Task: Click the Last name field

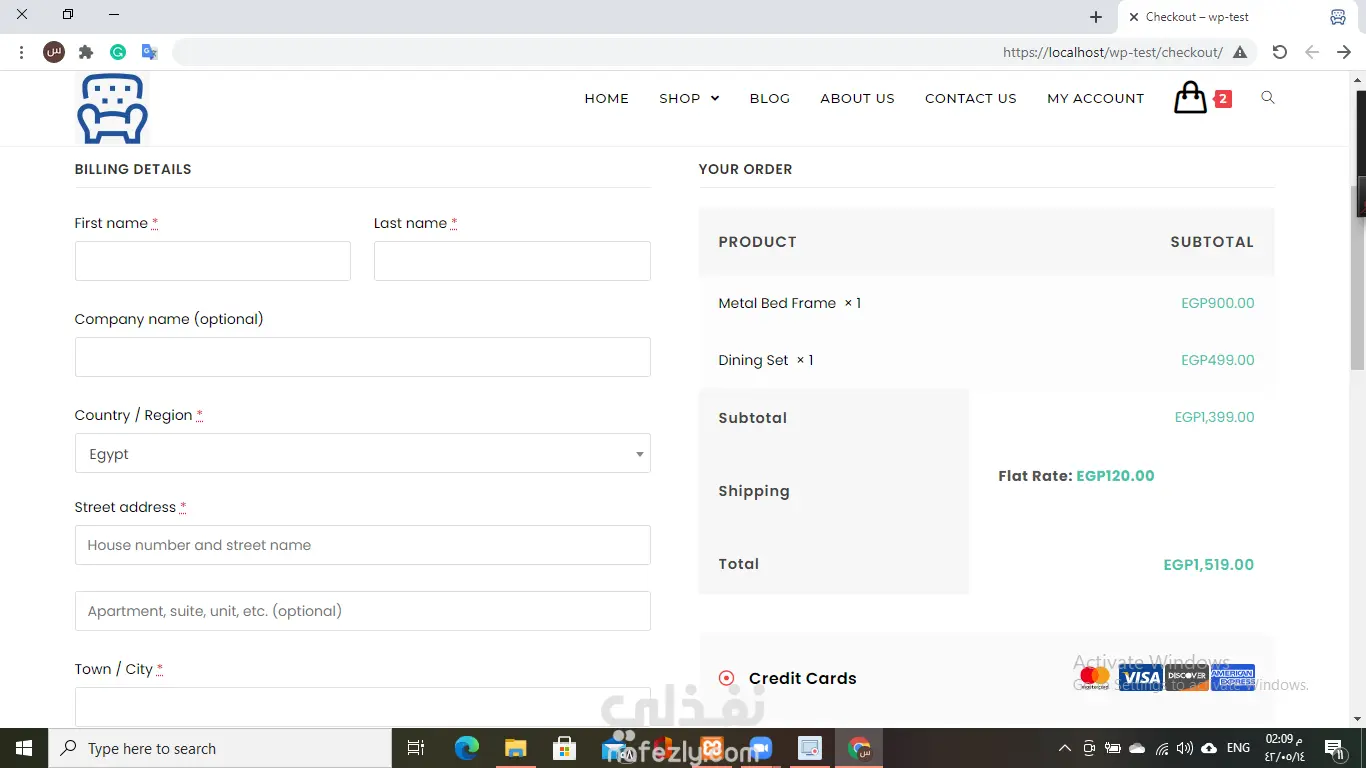Action: pyautogui.click(x=512, y=261)
